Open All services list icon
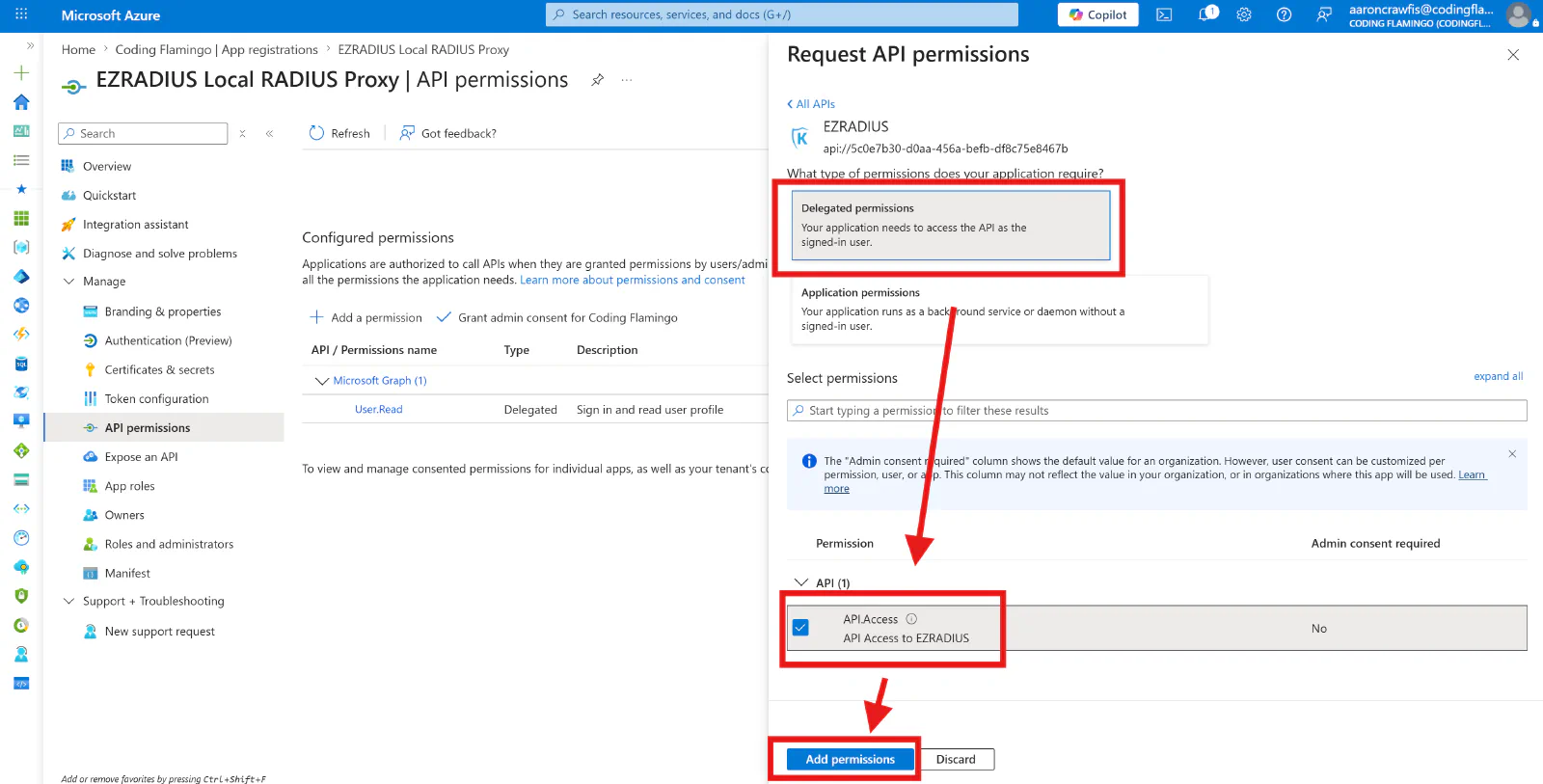This screenshot has height=784, width=1543. (x=21, y=160)
